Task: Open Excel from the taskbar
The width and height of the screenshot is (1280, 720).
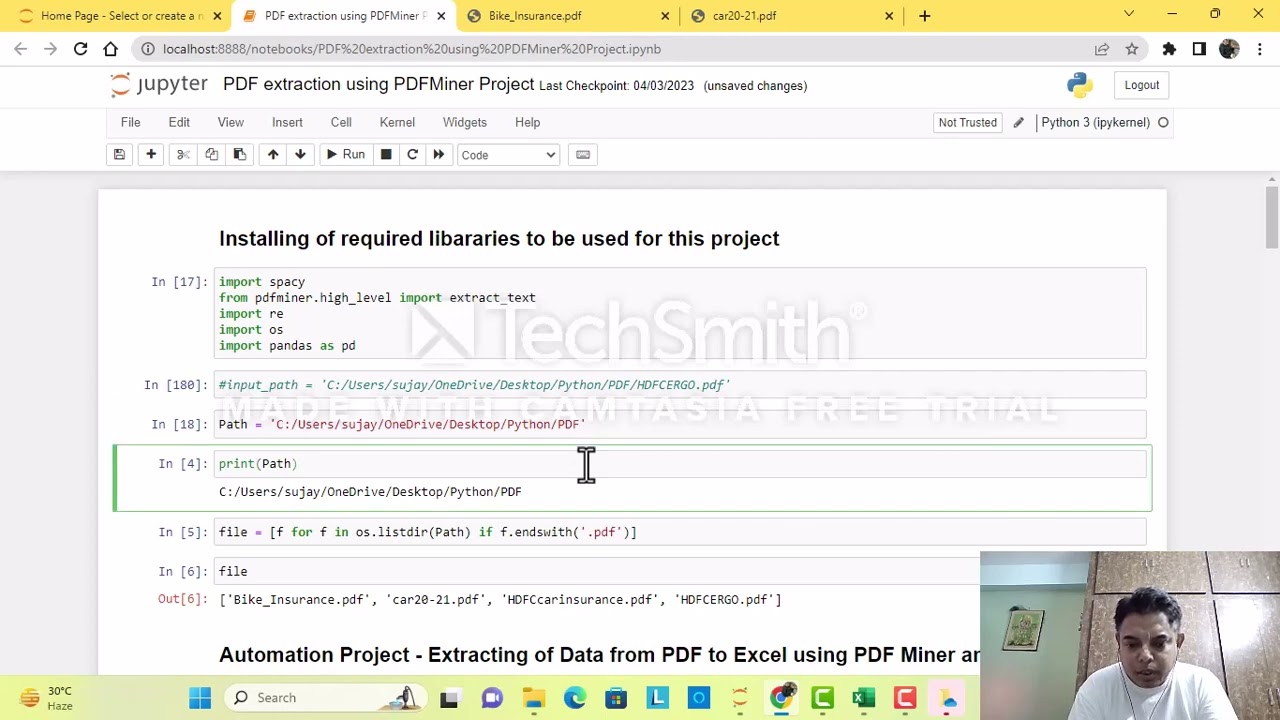Action: tap(864, 698)
